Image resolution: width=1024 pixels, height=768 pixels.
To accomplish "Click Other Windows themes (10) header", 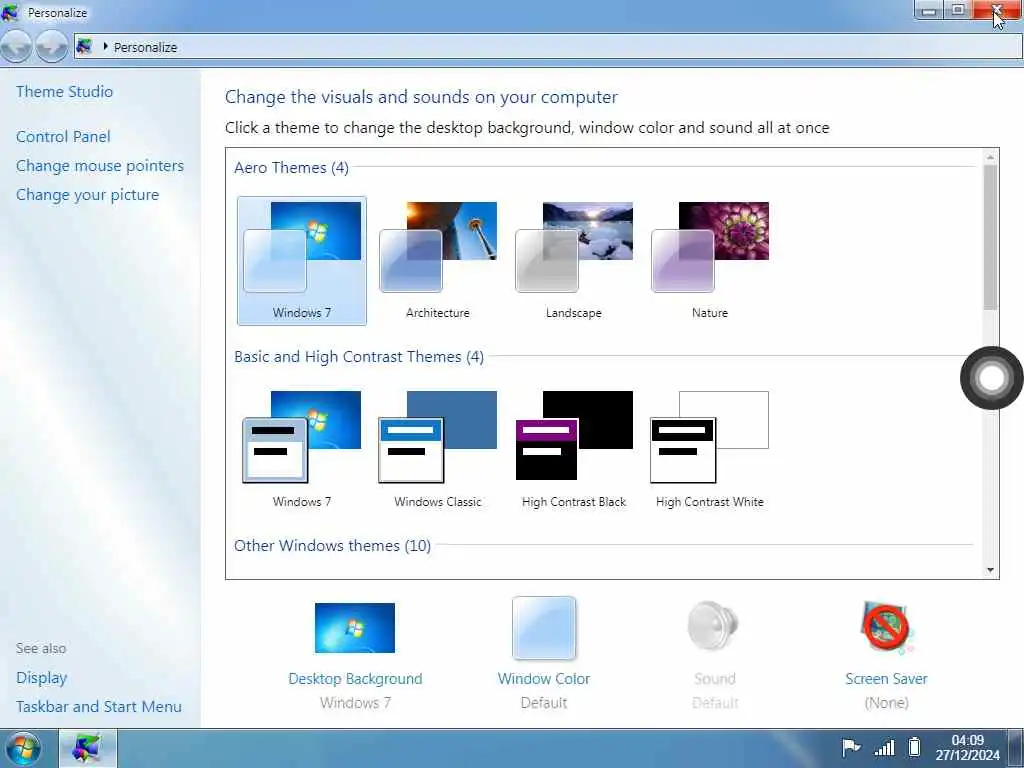I will tap(332, 546).
